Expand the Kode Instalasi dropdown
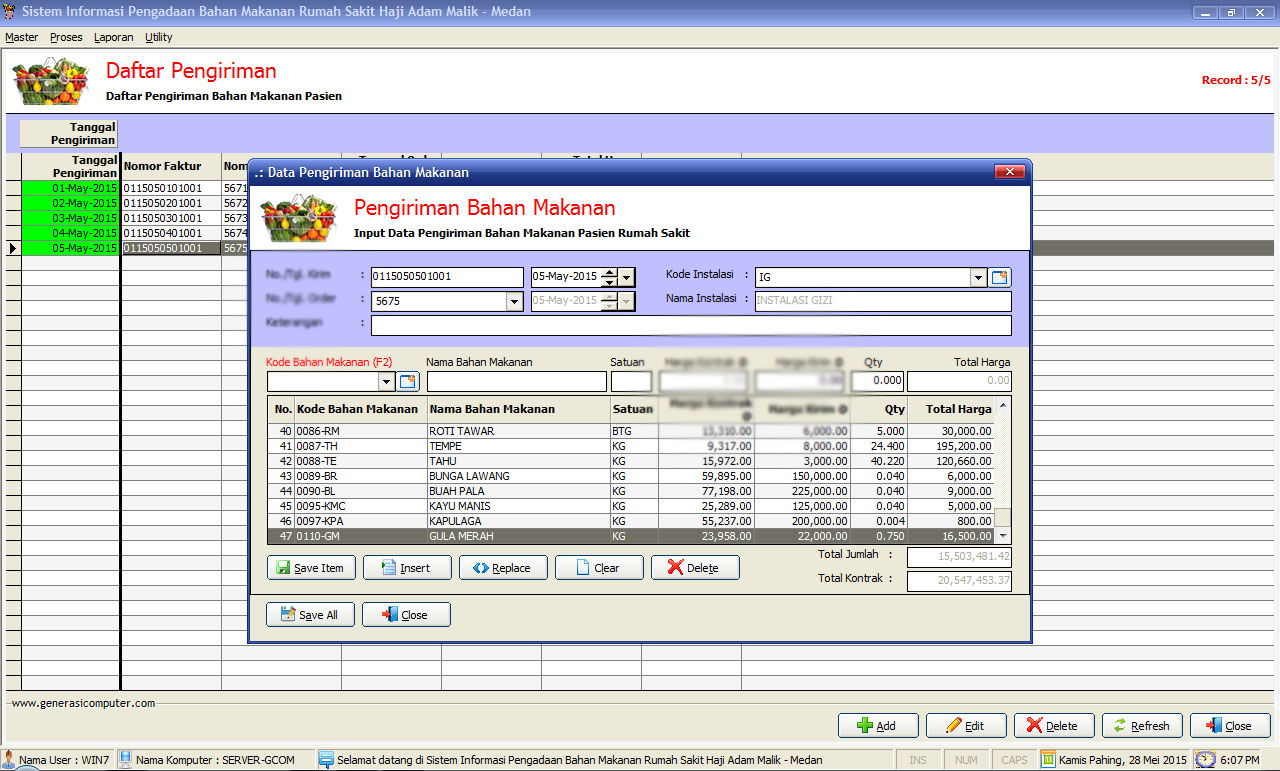Screen dimensions: 1280x771 coord(978,278)
